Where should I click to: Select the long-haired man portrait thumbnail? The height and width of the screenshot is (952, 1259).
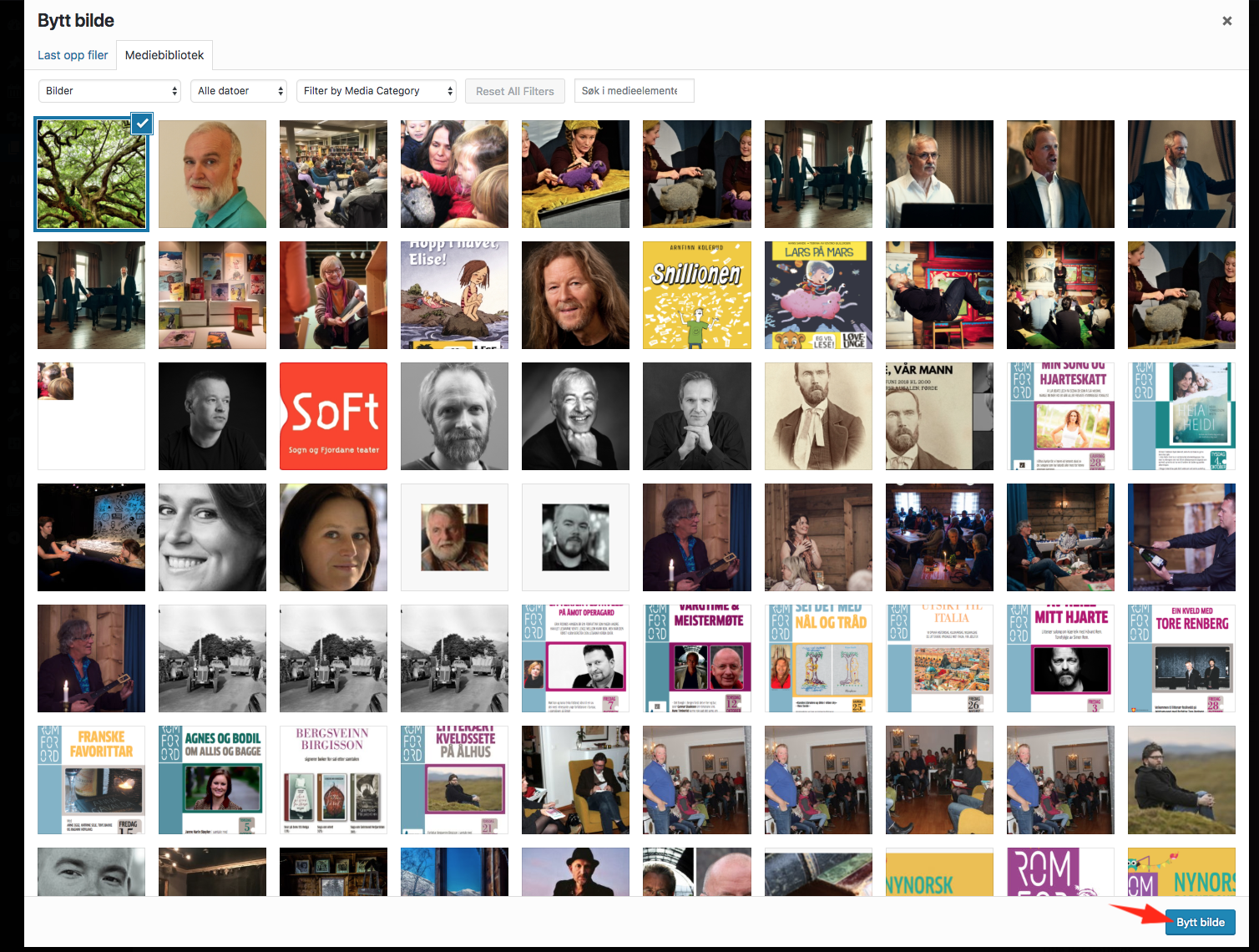click(x=575, y=296)
